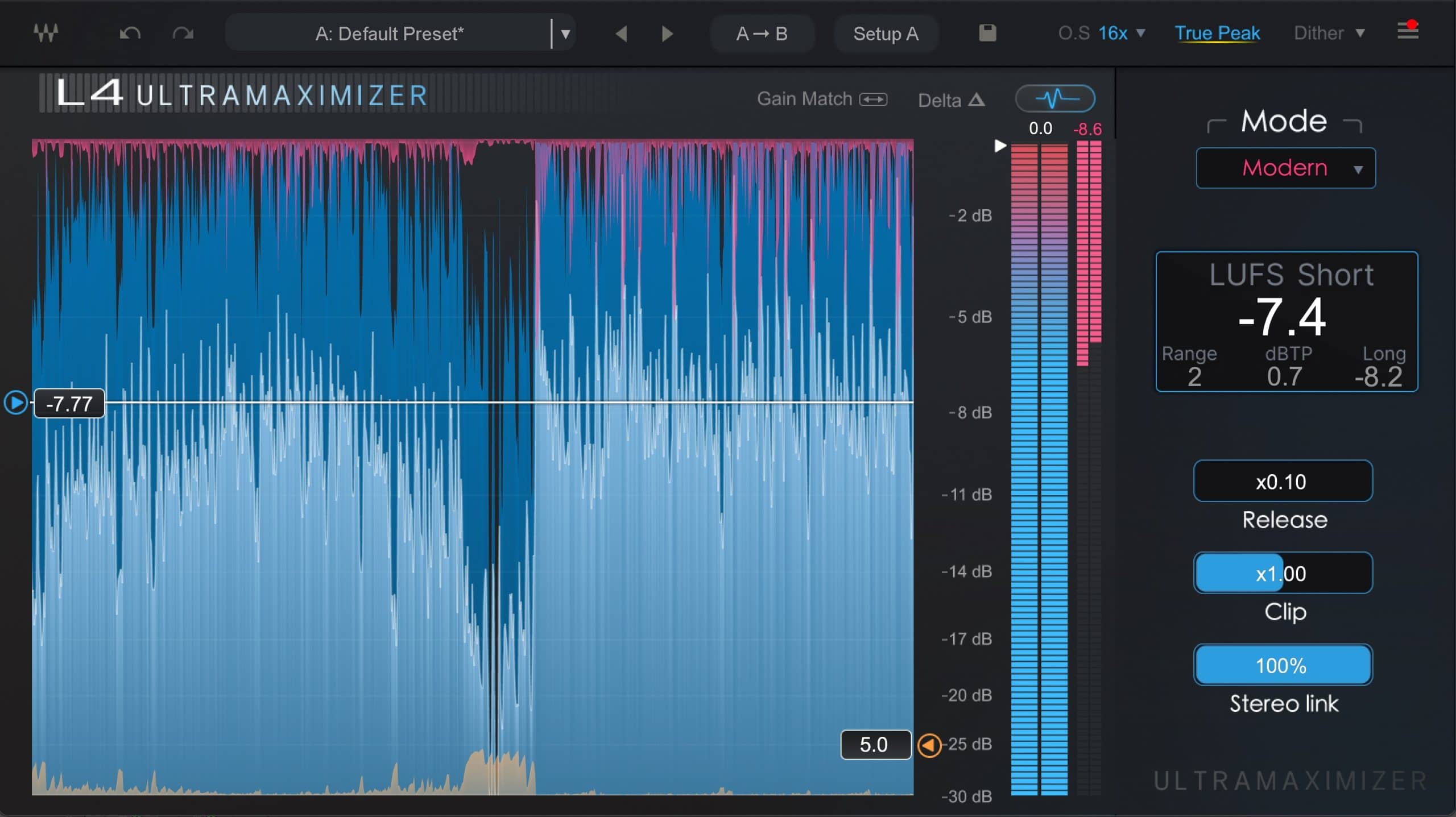The width and height of the screenshot is (1456, 817).
Task: Toggle True Peak limiting
Action: click(x=1217, y=33)
